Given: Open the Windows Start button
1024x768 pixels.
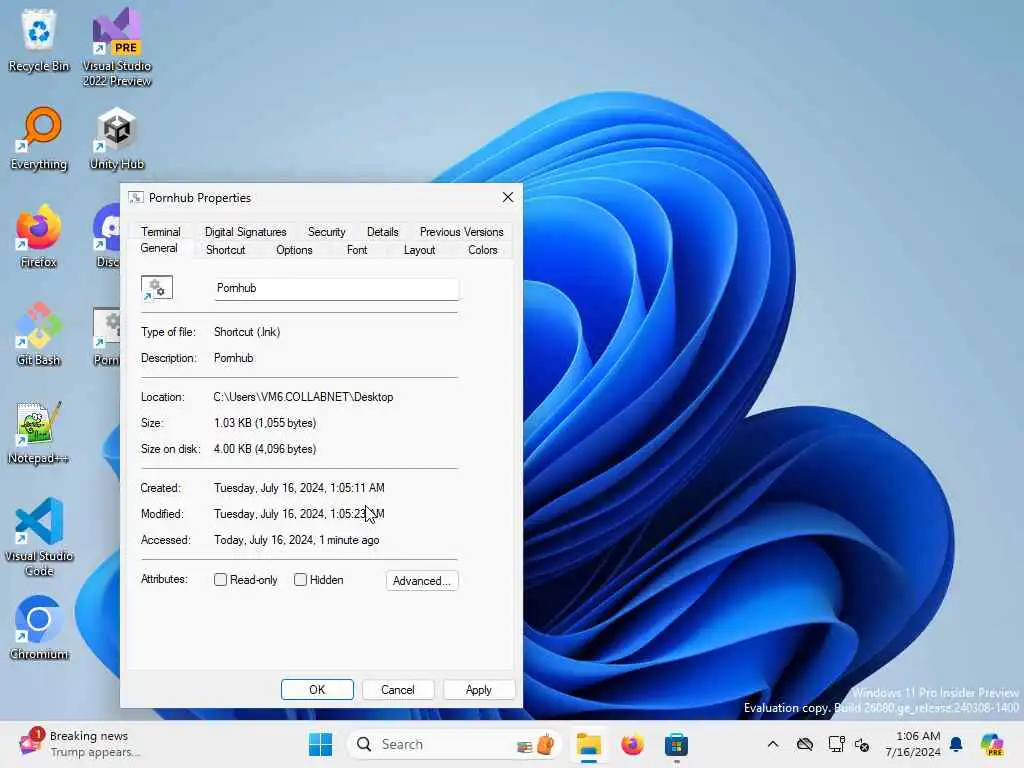Looking at the screenshot, I should click(x=320, y=744).
